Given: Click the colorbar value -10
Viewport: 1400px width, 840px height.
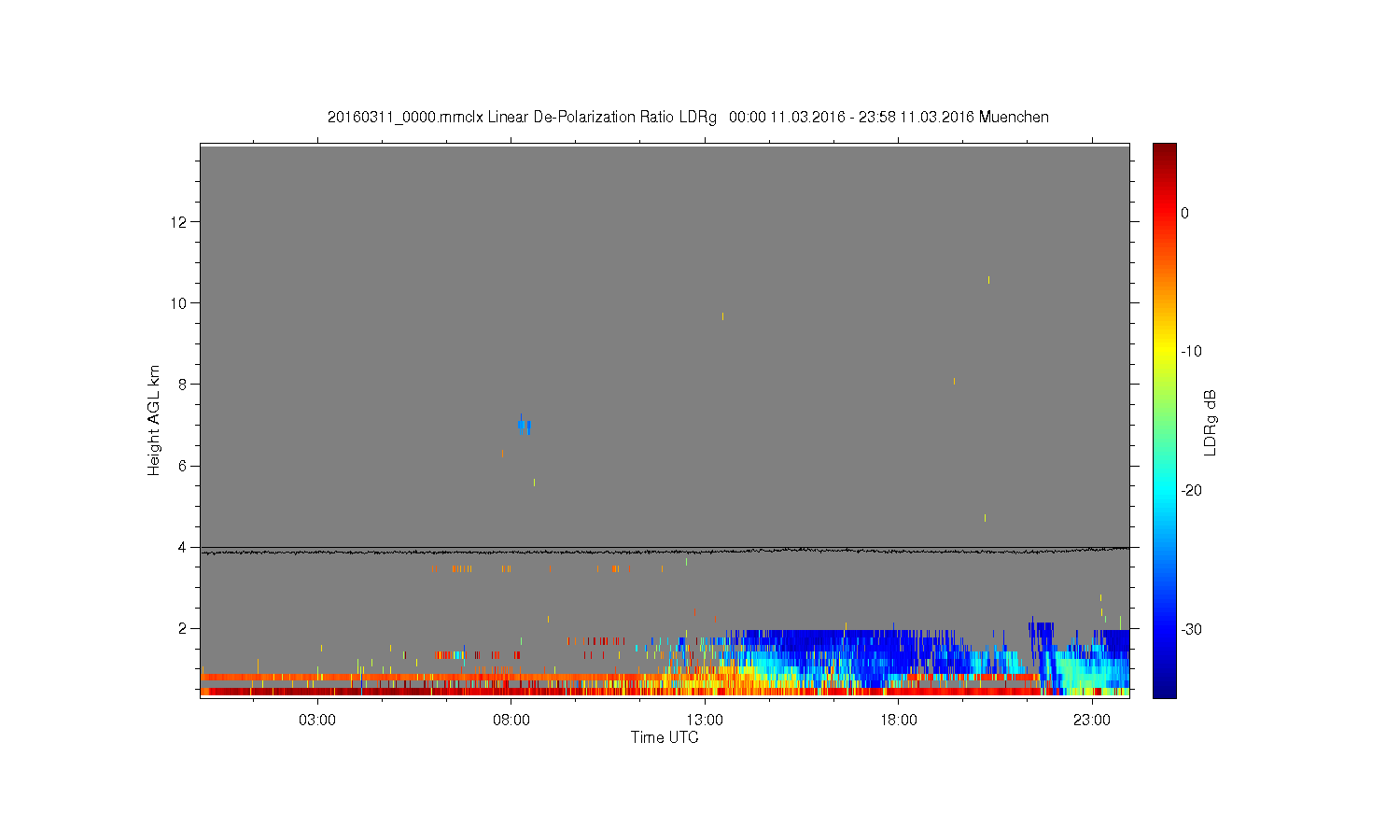Looking at the screenshot, I should coord(1191,352).
